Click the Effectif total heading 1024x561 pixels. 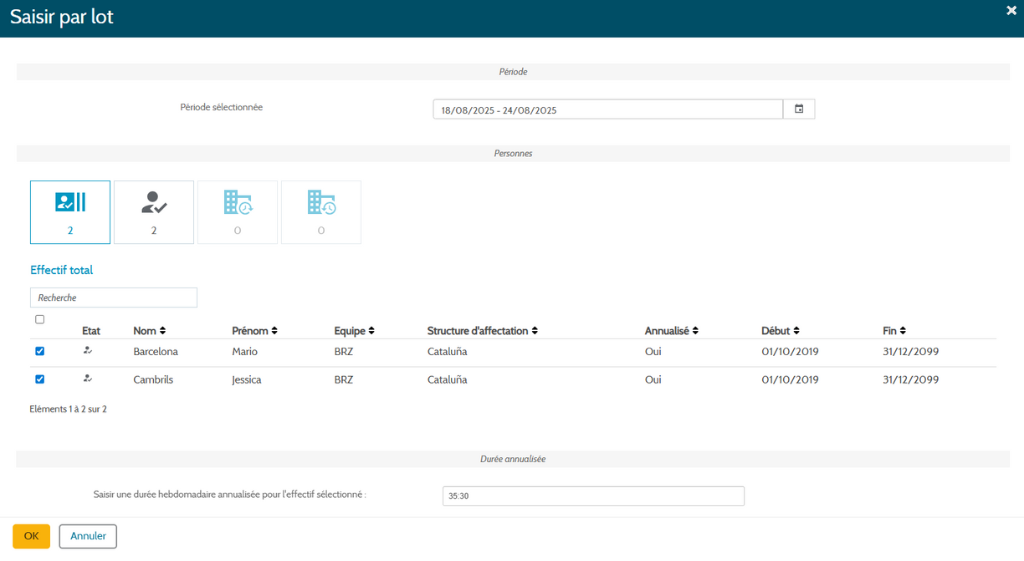pos(61,270)
